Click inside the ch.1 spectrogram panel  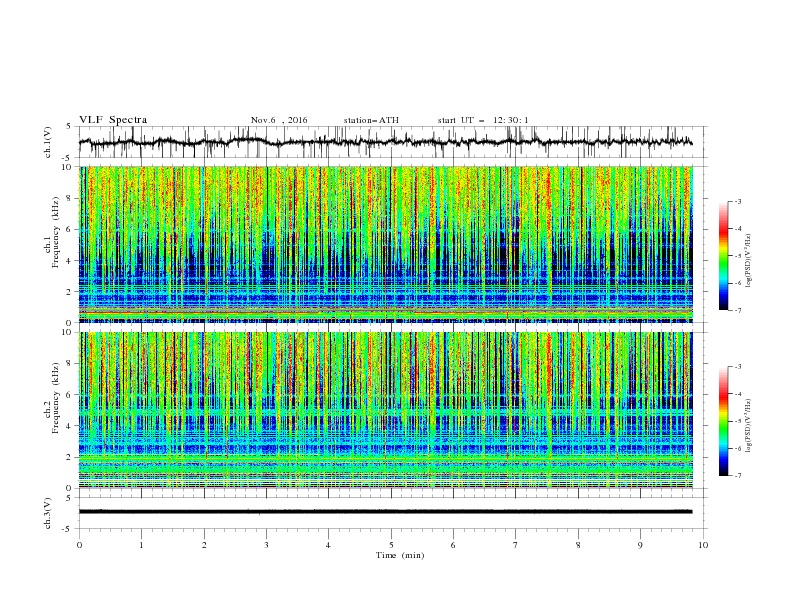pyautogui.click(x=386, y=244)
